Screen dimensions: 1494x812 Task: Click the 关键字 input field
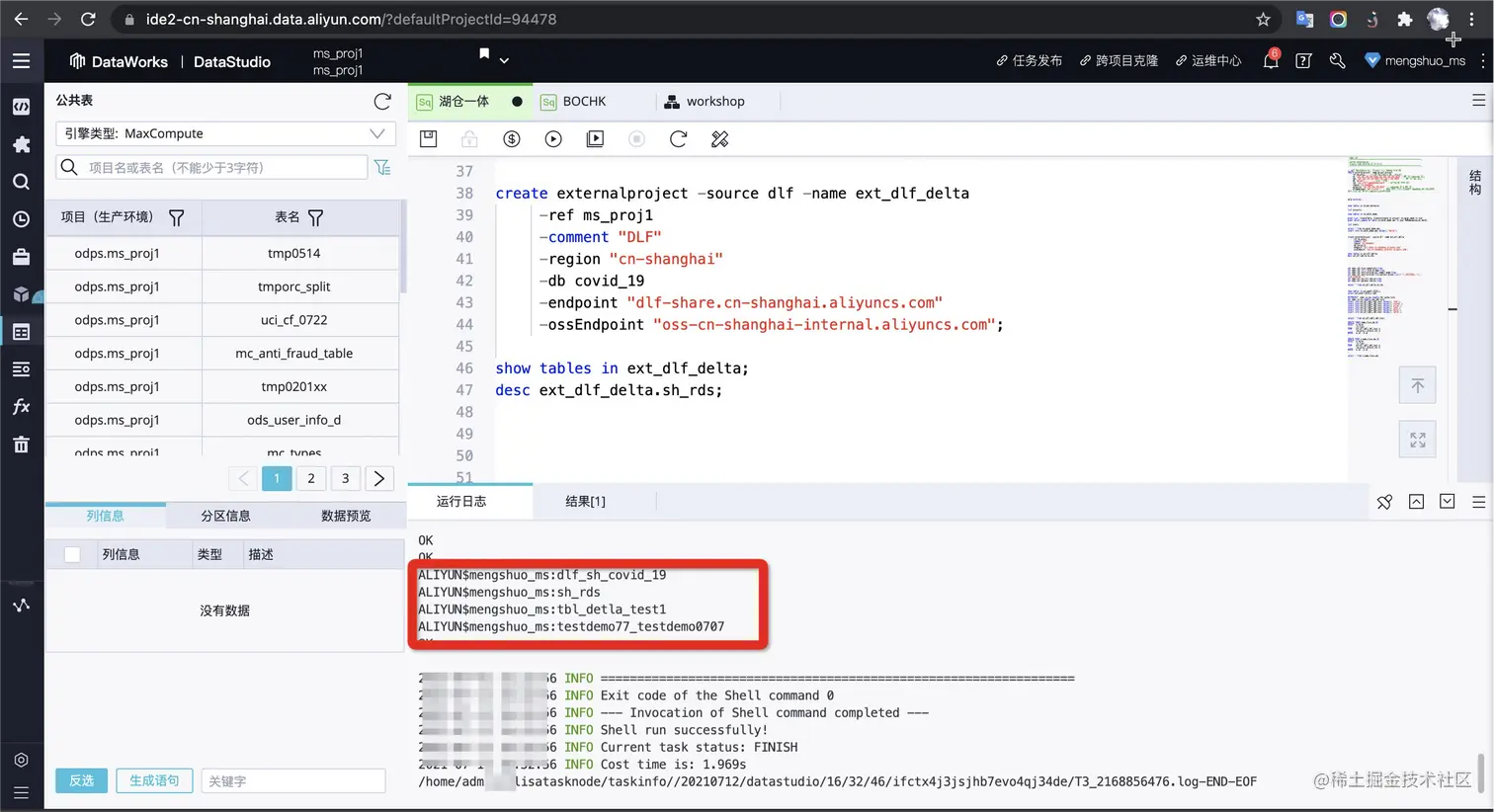(x=293, y=780)
